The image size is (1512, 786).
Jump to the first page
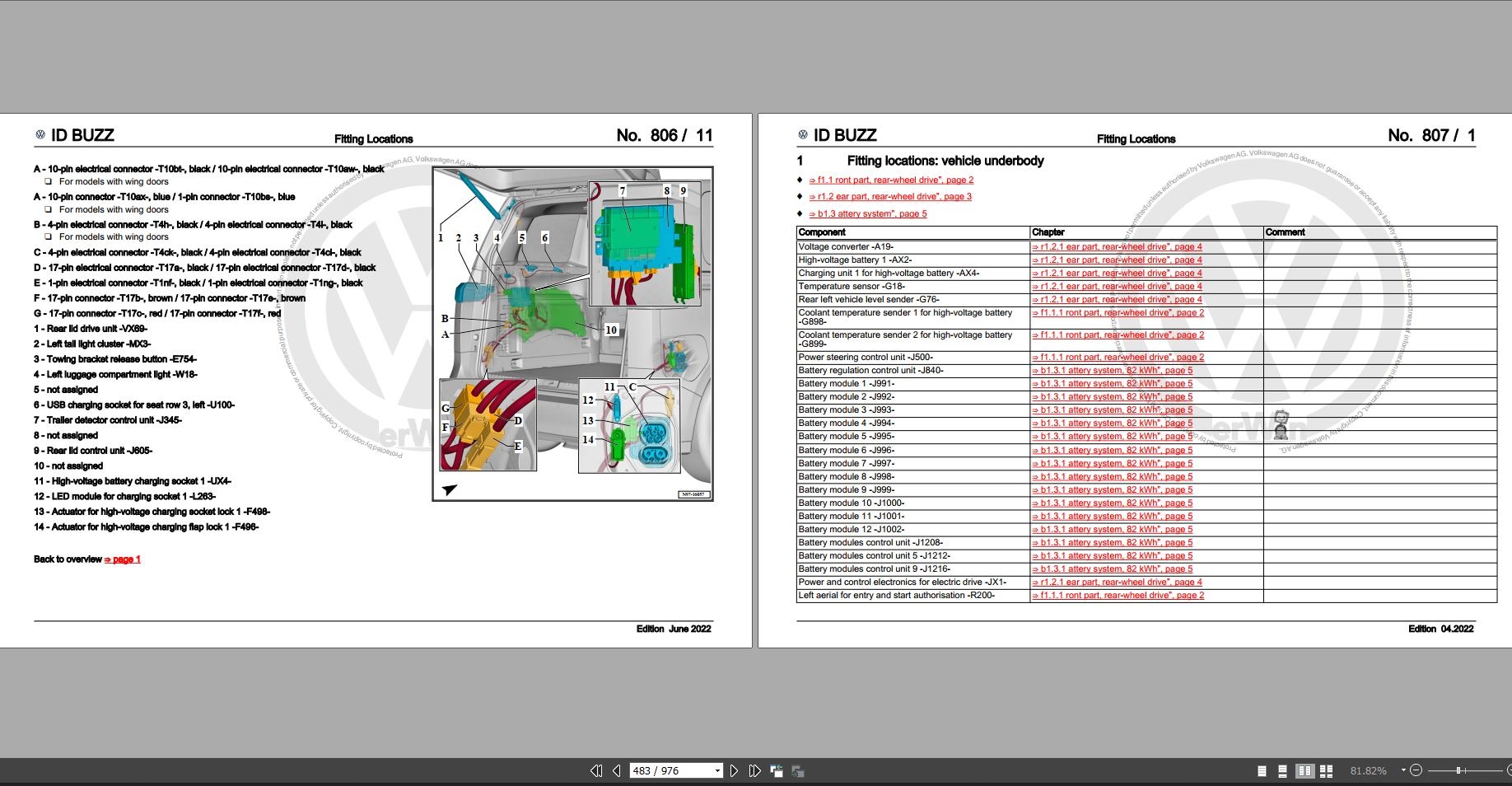(x=595, y=770)
